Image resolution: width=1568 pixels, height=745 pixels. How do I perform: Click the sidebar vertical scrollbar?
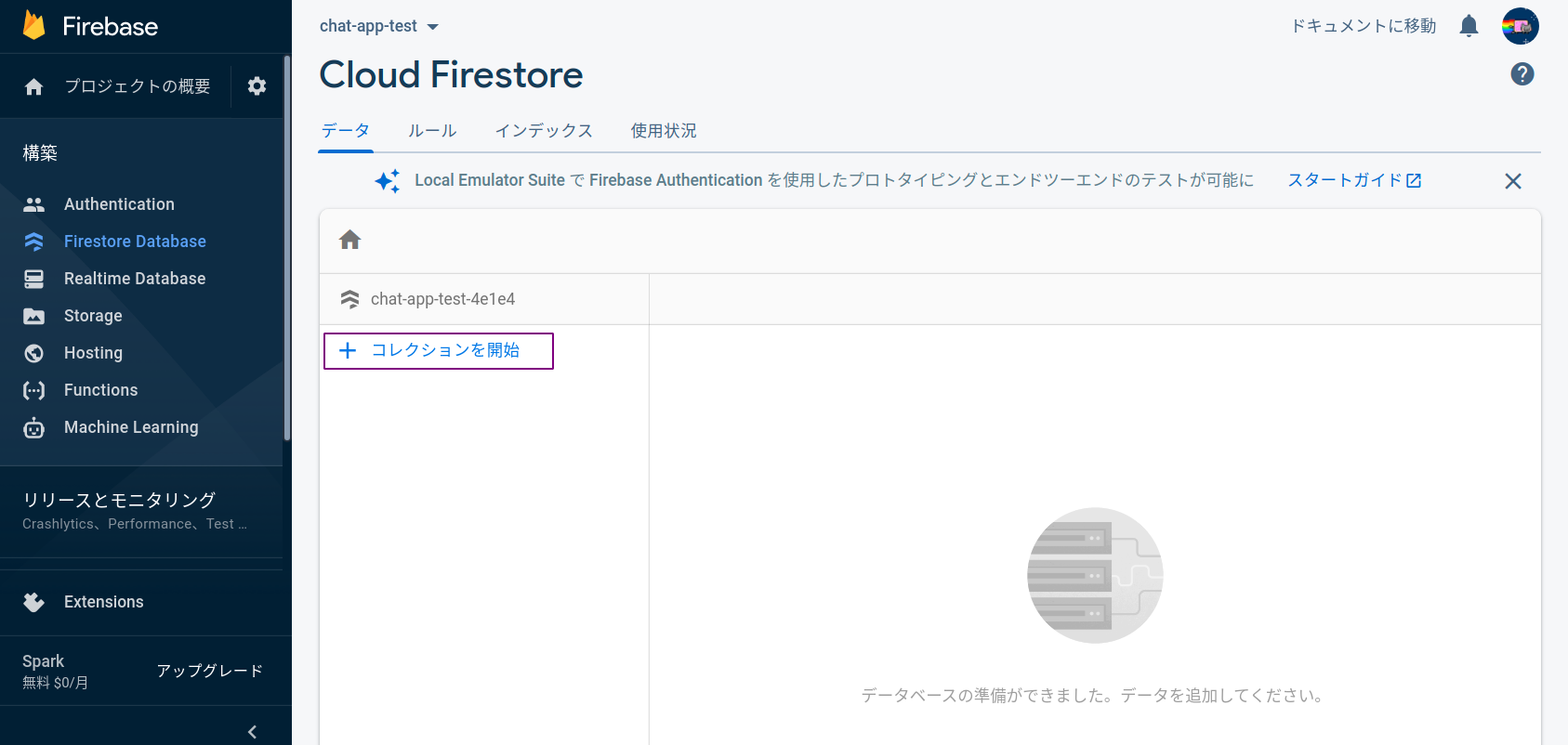(x=287, y=248)
